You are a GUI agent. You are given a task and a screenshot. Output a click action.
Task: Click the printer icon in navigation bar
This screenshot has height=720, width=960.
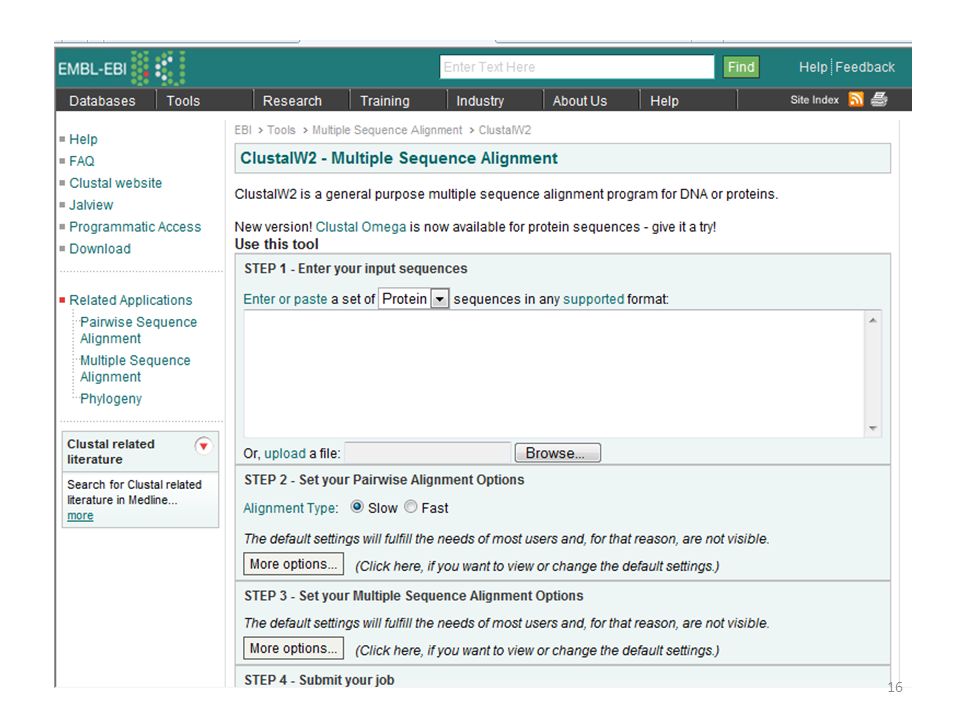click(879, 99)
